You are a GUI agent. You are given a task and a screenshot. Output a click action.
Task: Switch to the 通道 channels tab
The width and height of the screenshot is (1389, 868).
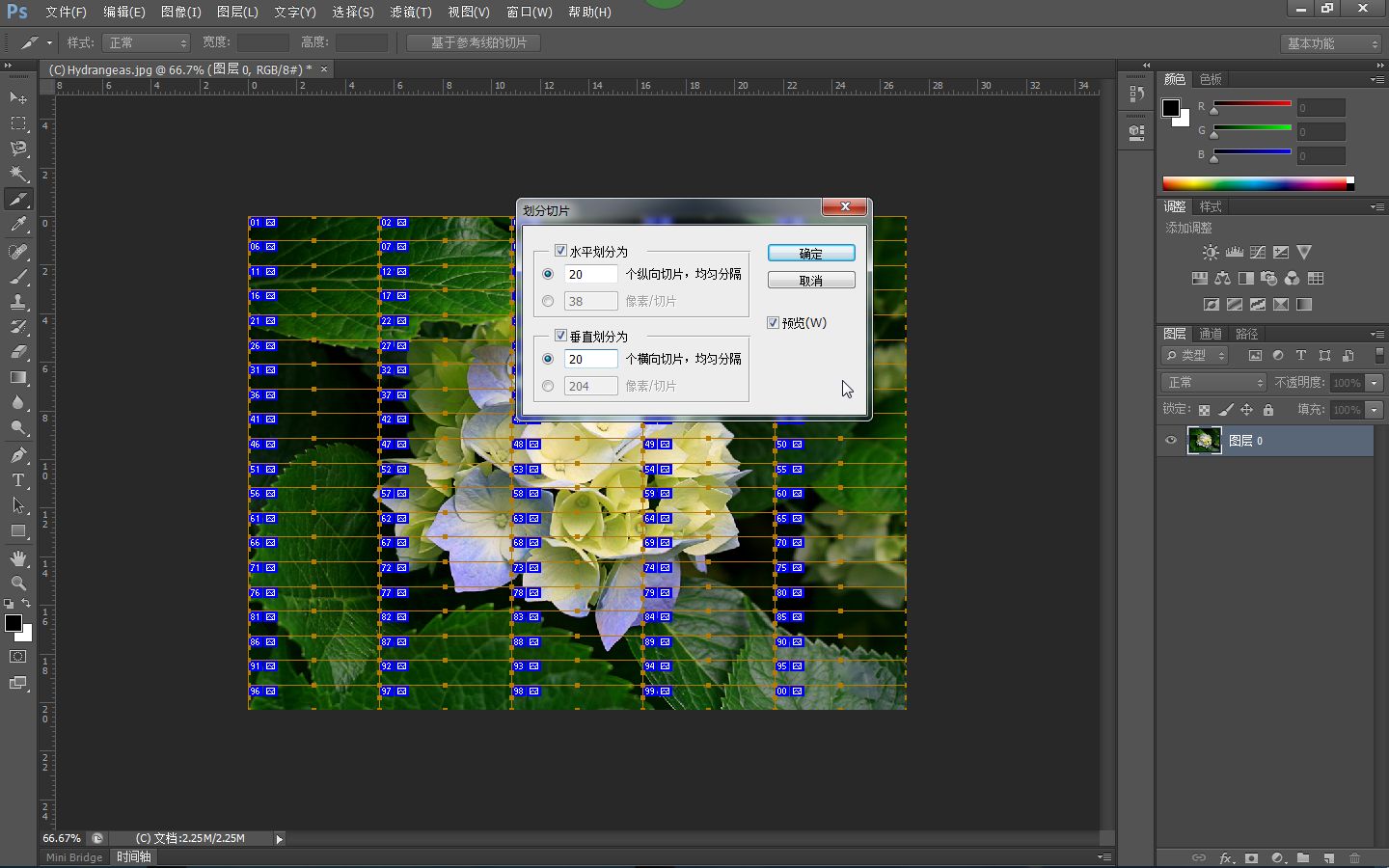click(1211, 334)
